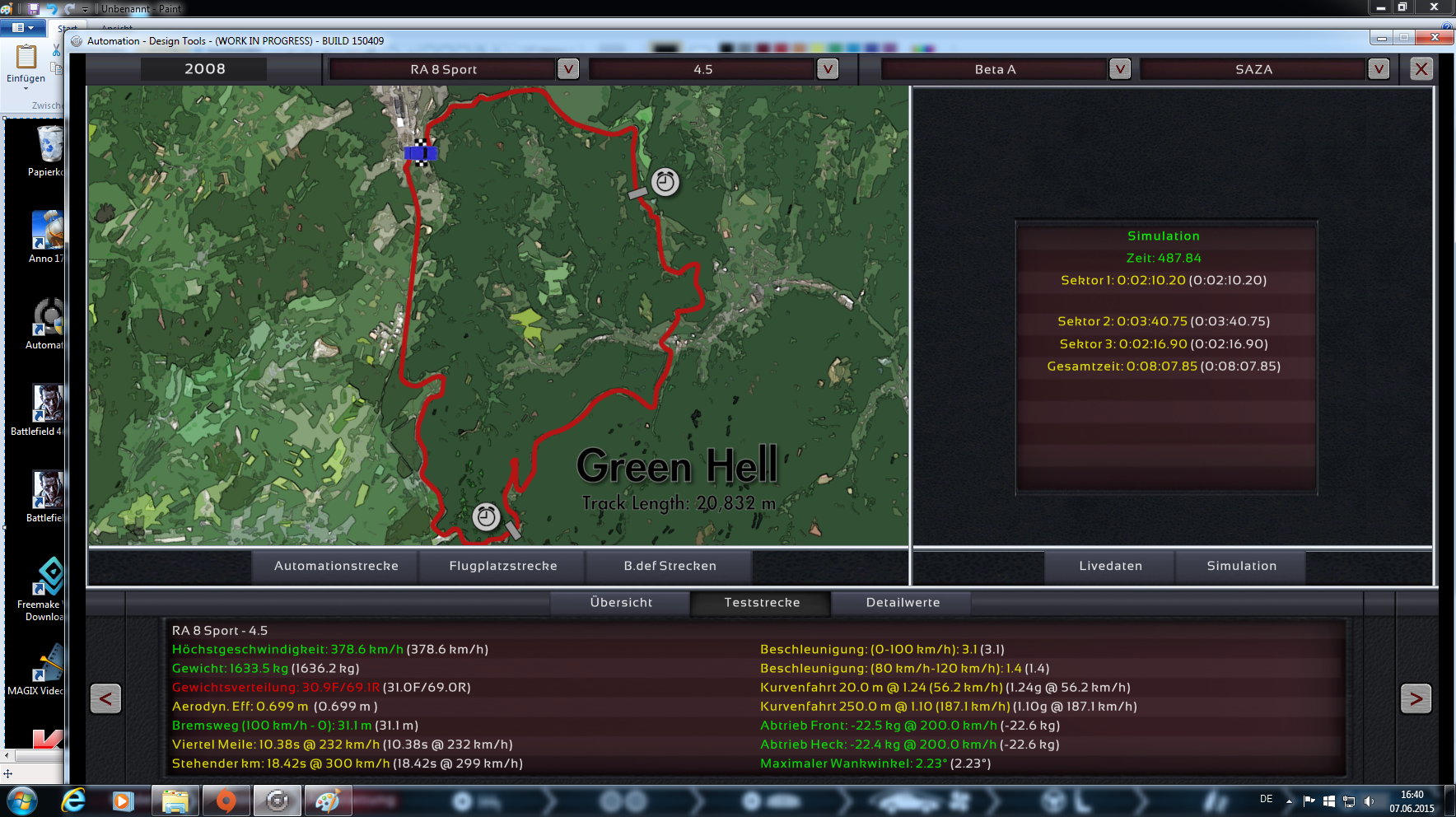Click the volume speaker tray icon
Screen dimensions: 1456x817
pyautogui.click(x=1369, y=801)
